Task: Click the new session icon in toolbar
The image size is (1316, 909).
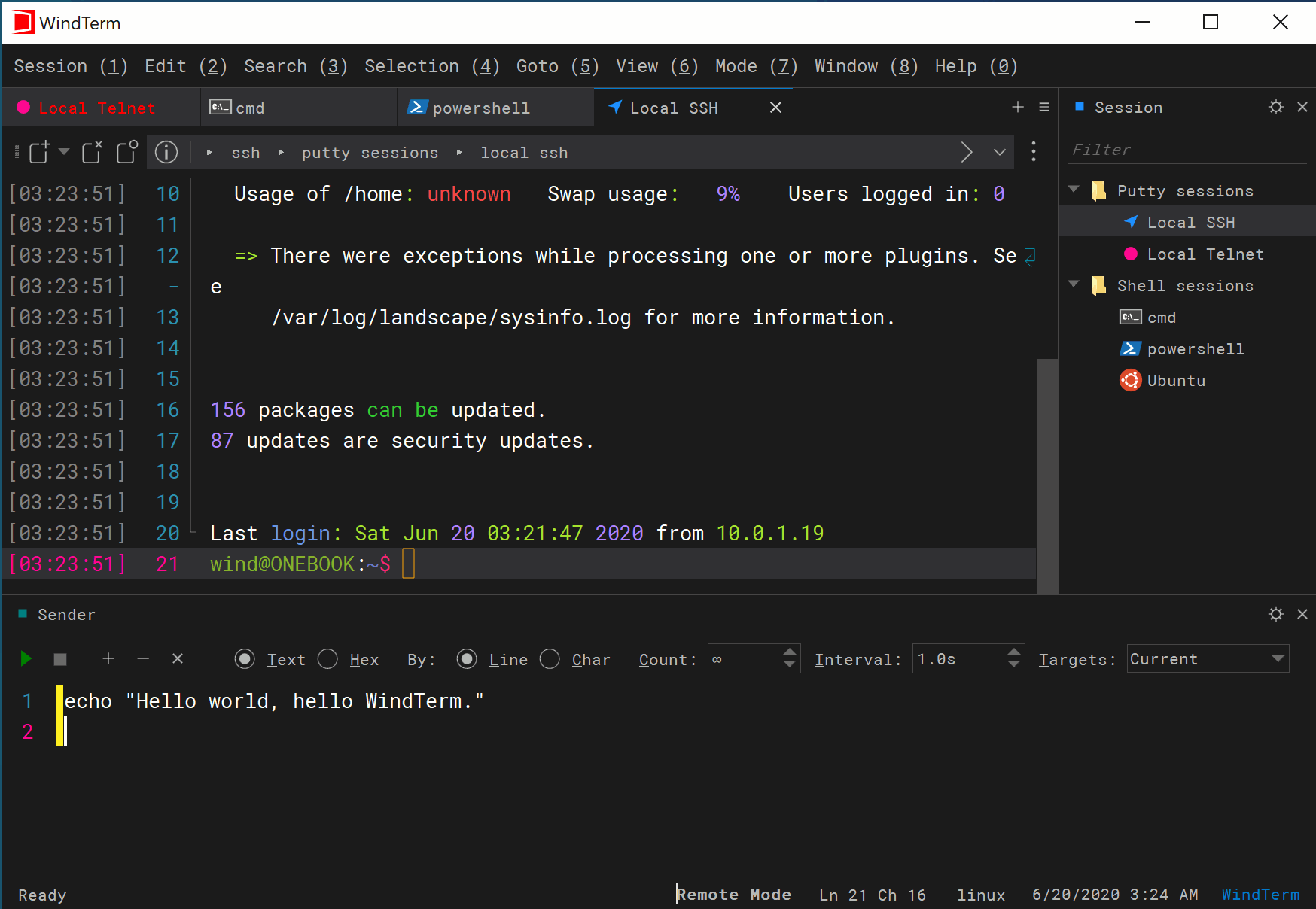Action: (39, 152)
